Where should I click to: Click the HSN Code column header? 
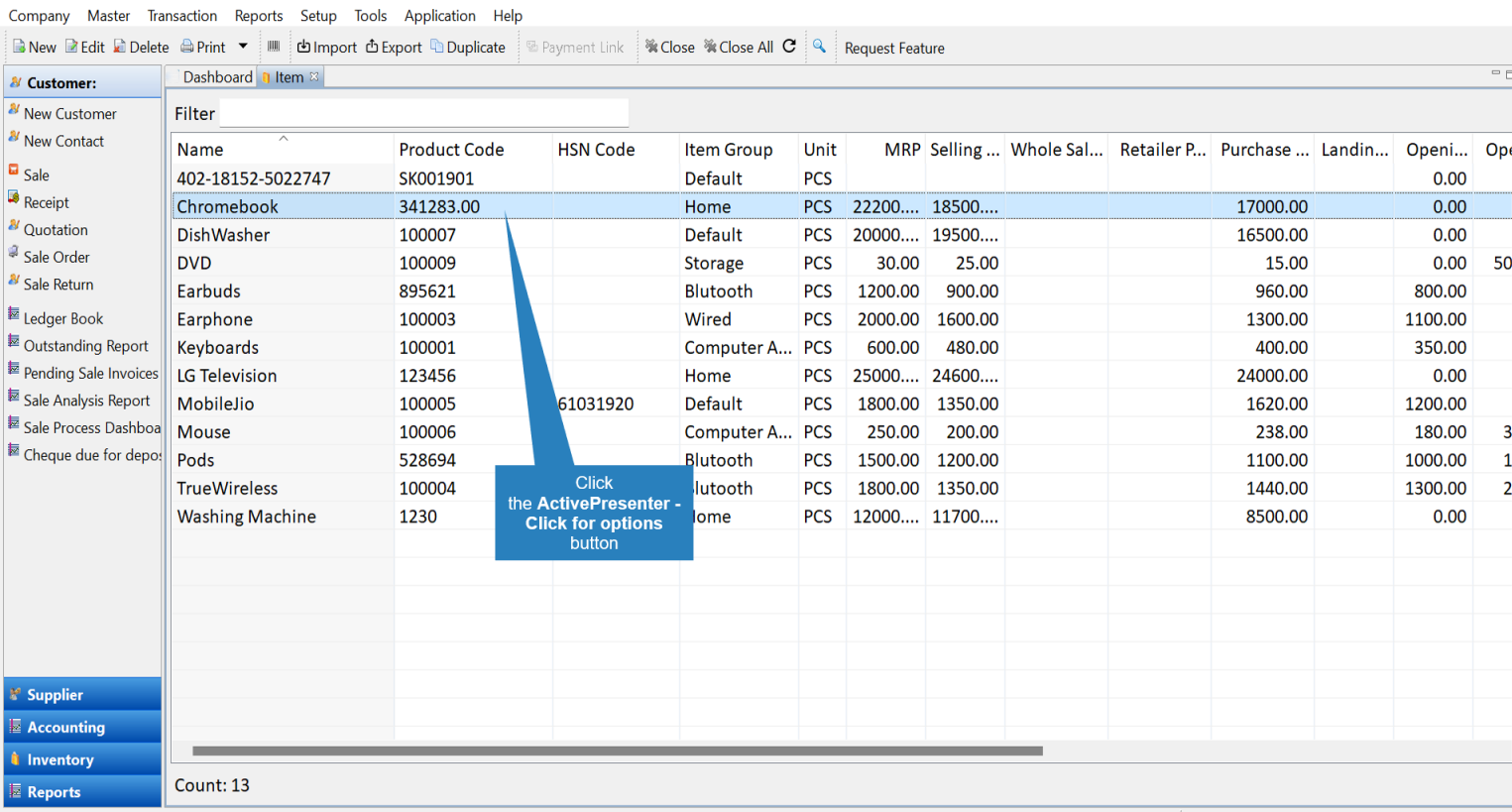615,149
